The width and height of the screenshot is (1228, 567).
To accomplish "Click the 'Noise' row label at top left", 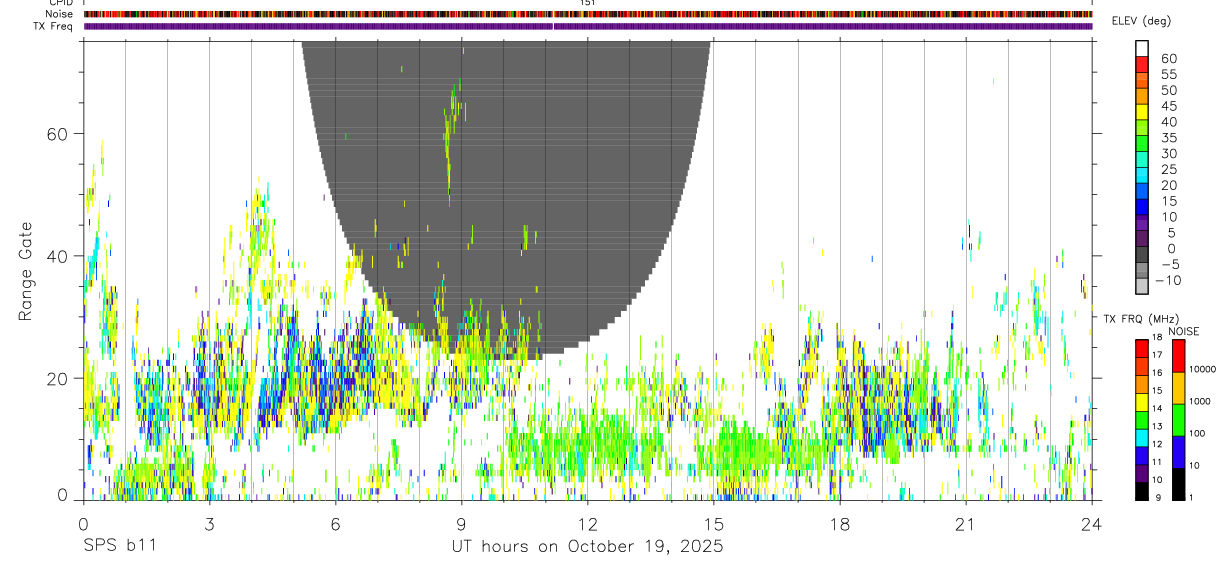I will click(x=59, y=14).
